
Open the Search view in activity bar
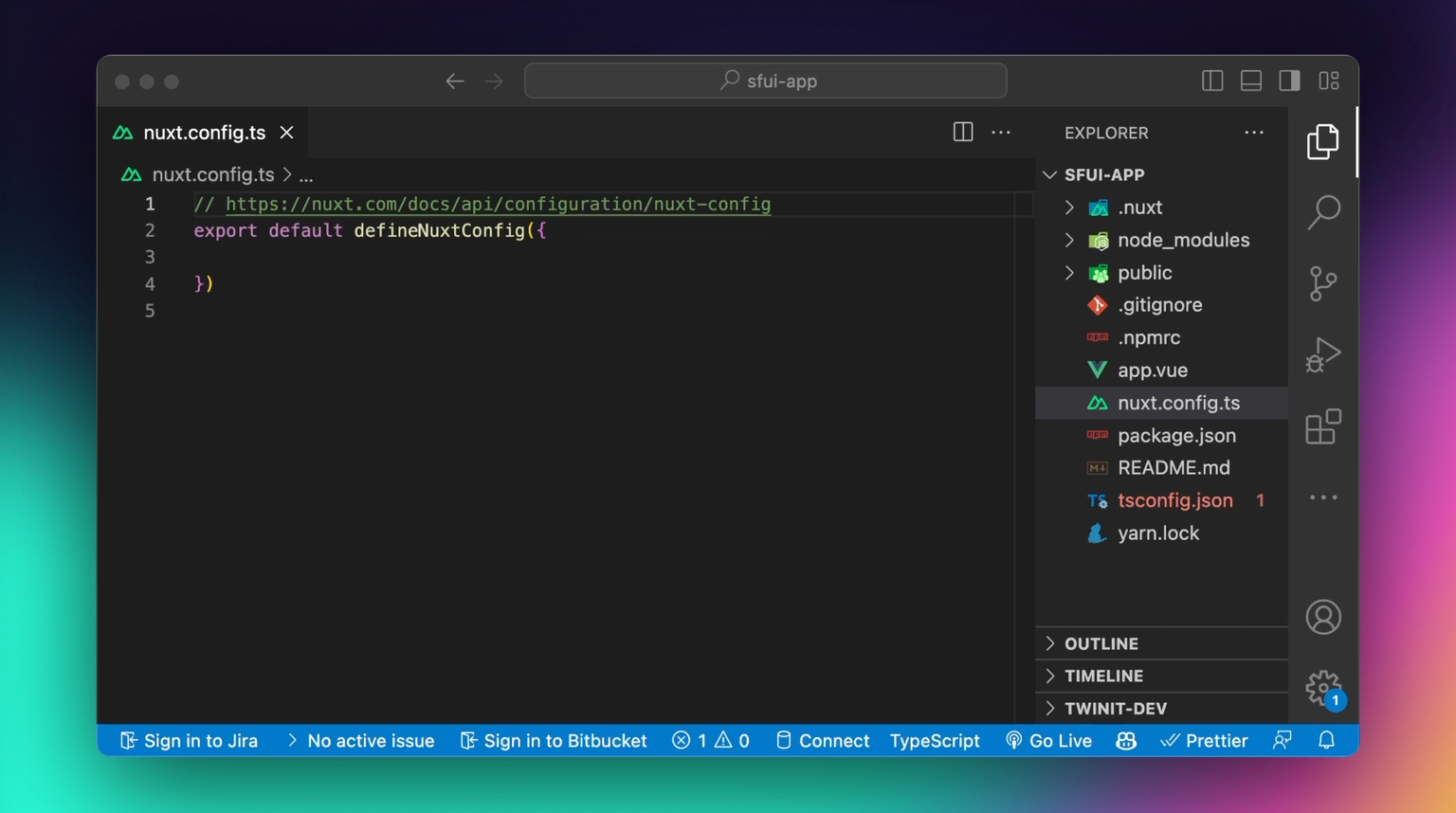point(1322,212)
